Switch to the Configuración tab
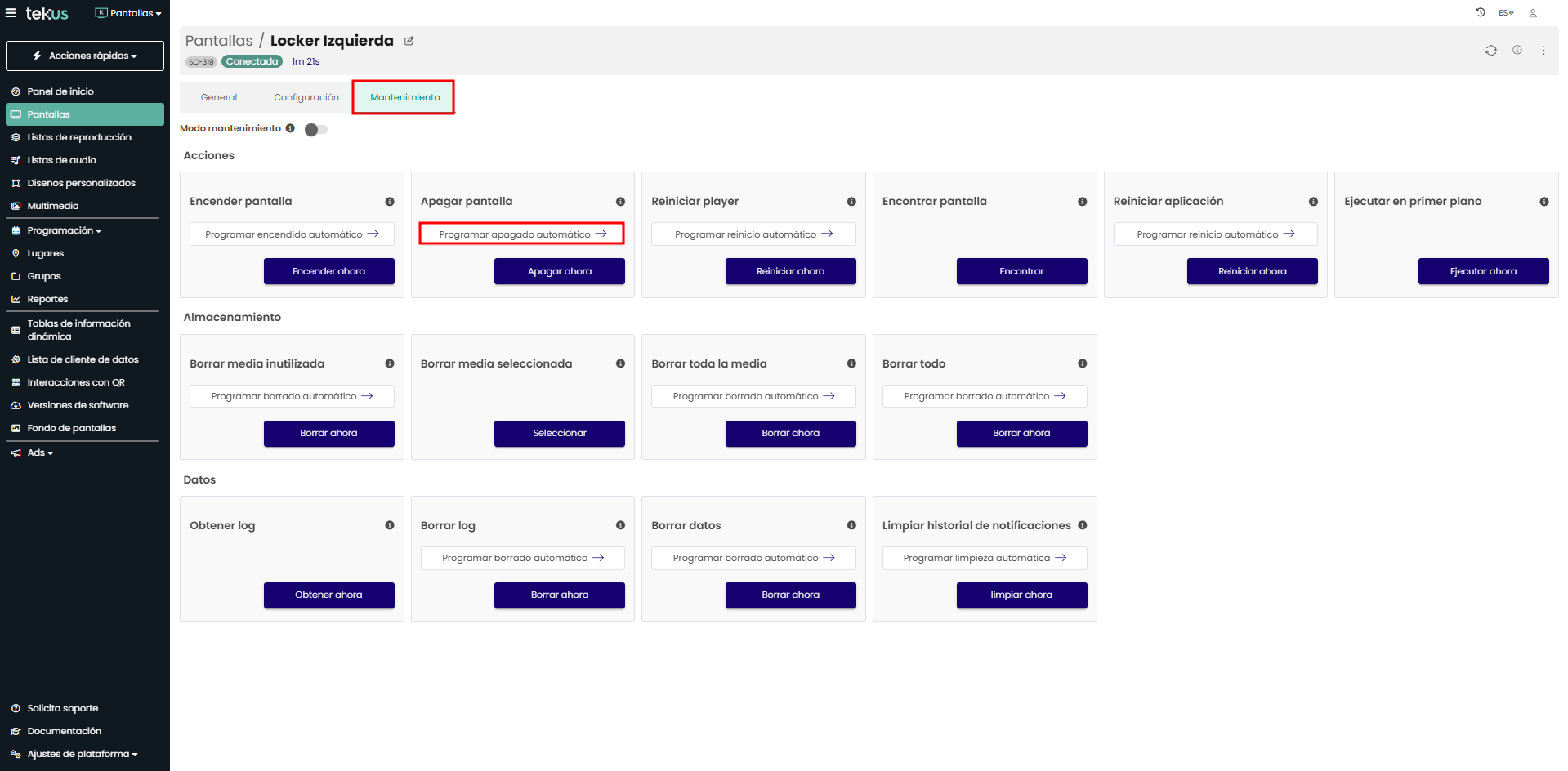The image size is (1568, 771). point(306,97)
